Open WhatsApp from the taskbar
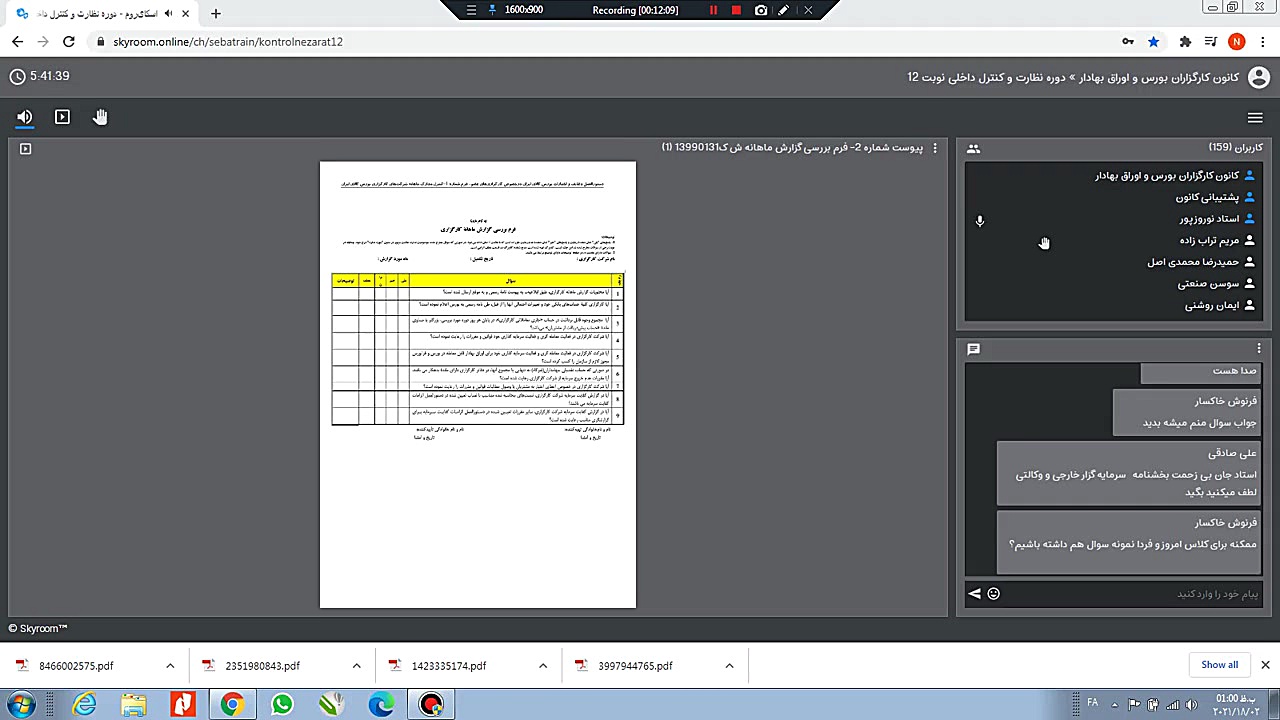Screen dimensions: 1280x720 282,705
